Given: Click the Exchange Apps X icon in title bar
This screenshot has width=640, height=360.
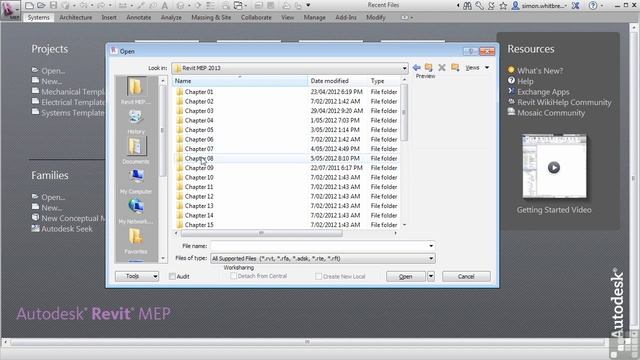Looking at the screenshot, I should (x=576, y=6).
